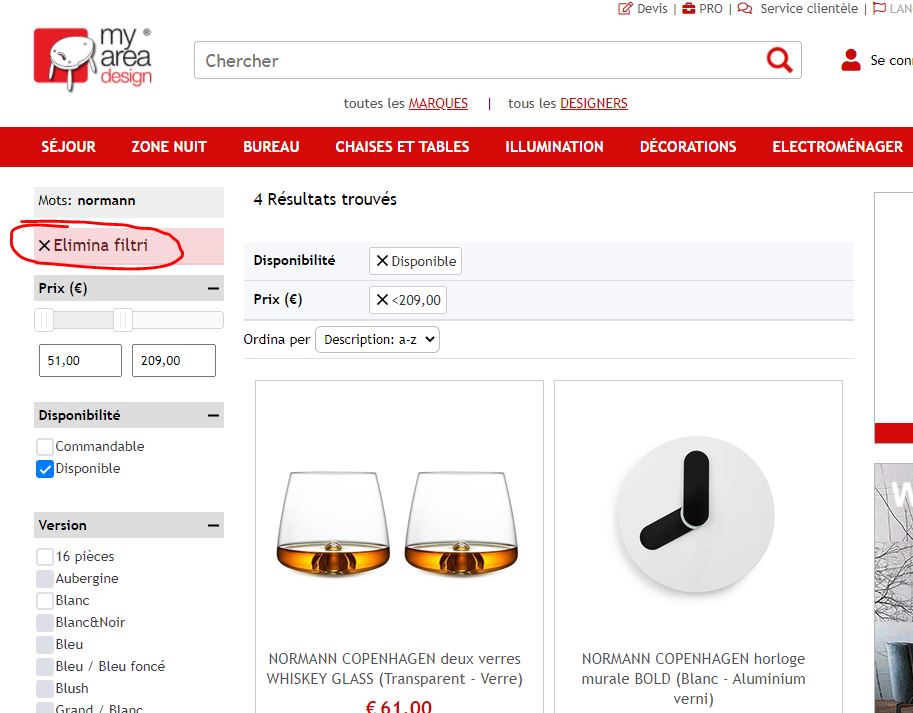This screenshot has height=713, width=913.
Task: Click the Elimina filtri text
Action: (101, 246)
